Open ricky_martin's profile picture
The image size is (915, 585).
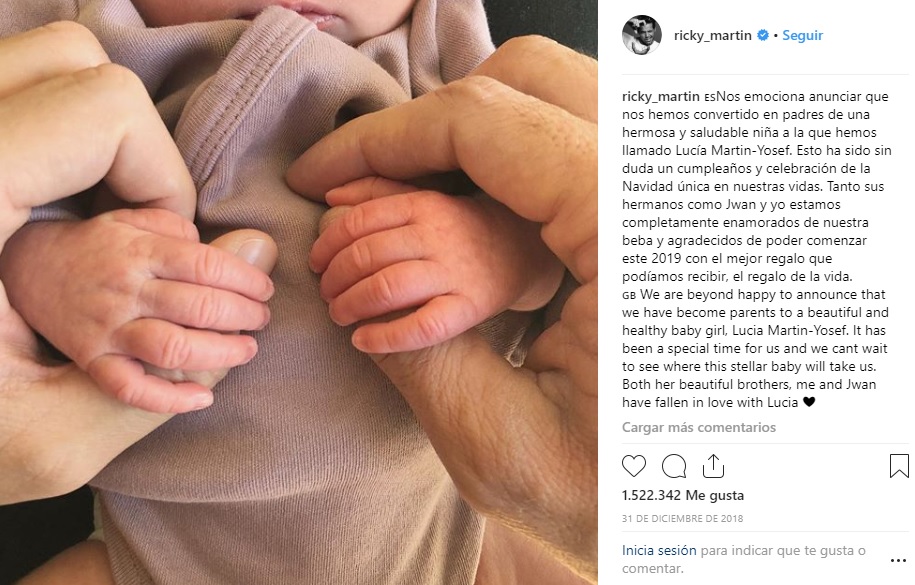pos(641,35)
